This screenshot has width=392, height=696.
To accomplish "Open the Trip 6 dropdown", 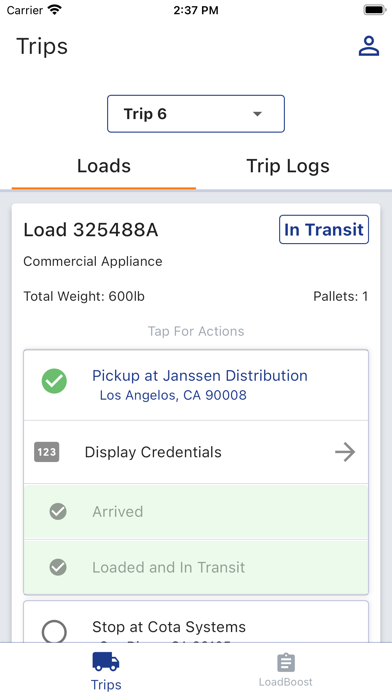I will [196, 114].
